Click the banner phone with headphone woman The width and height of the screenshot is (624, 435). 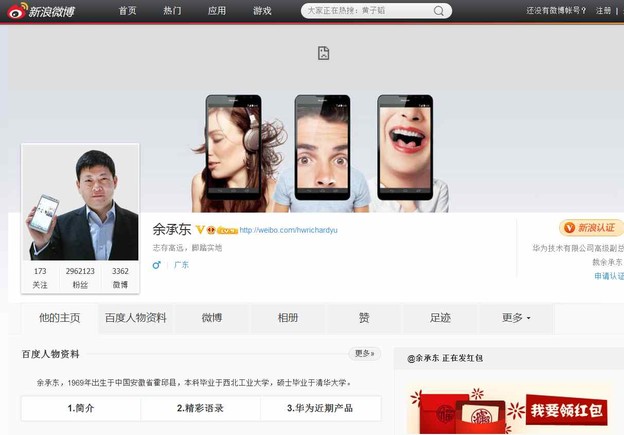click(234, 147)
